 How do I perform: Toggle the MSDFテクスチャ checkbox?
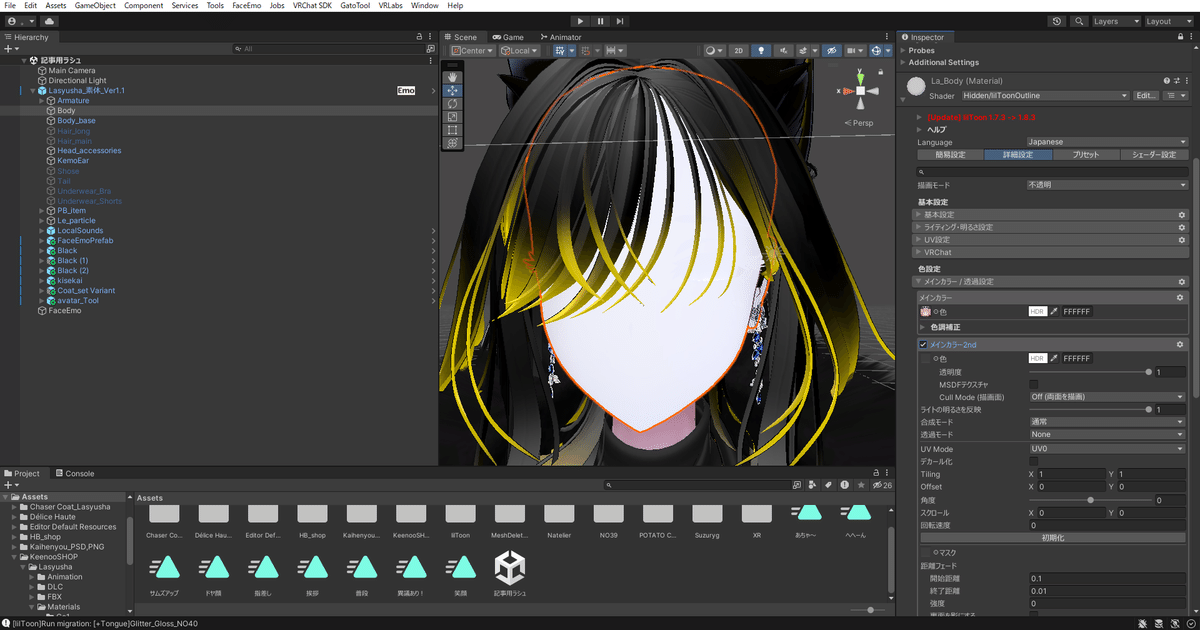1033,384
